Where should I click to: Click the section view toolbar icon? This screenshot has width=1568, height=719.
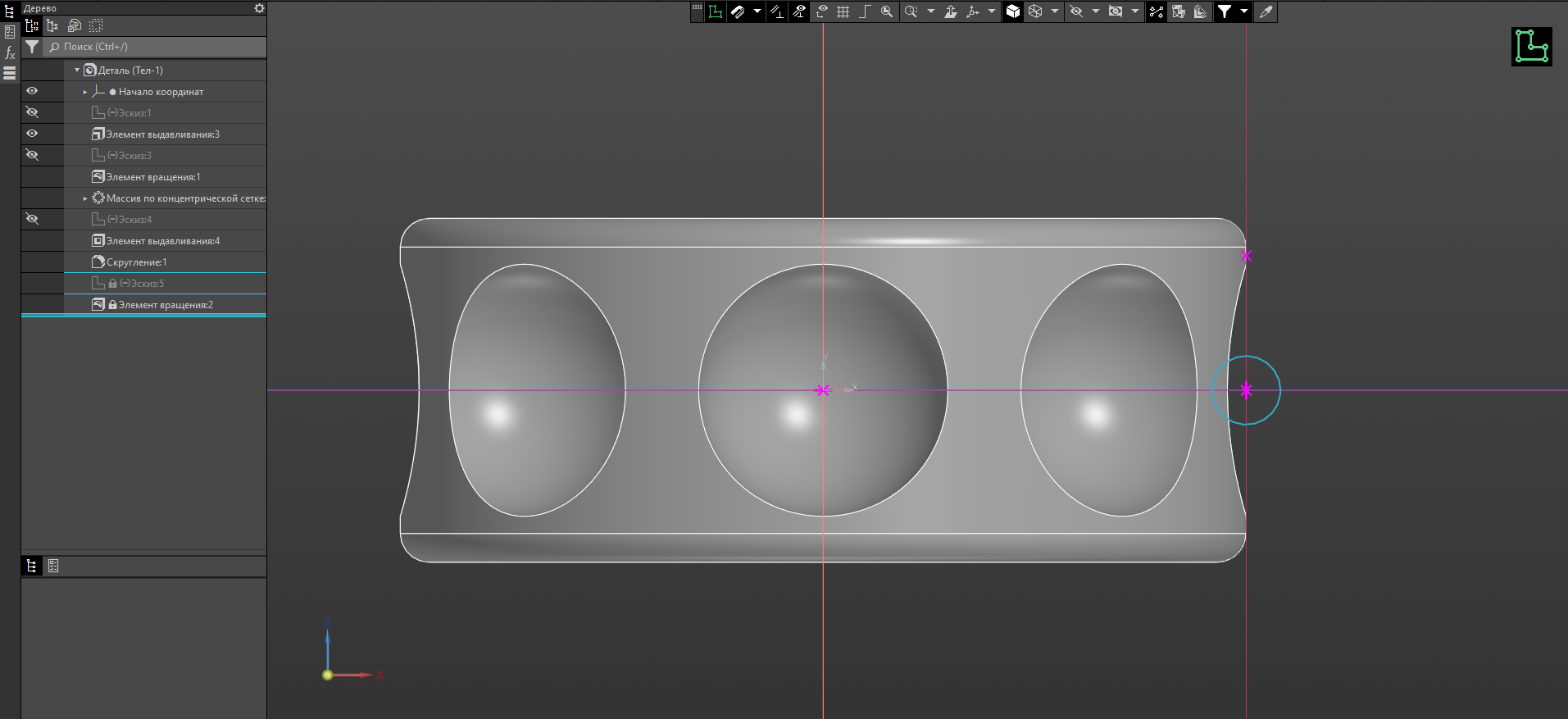click(1179, 11)
